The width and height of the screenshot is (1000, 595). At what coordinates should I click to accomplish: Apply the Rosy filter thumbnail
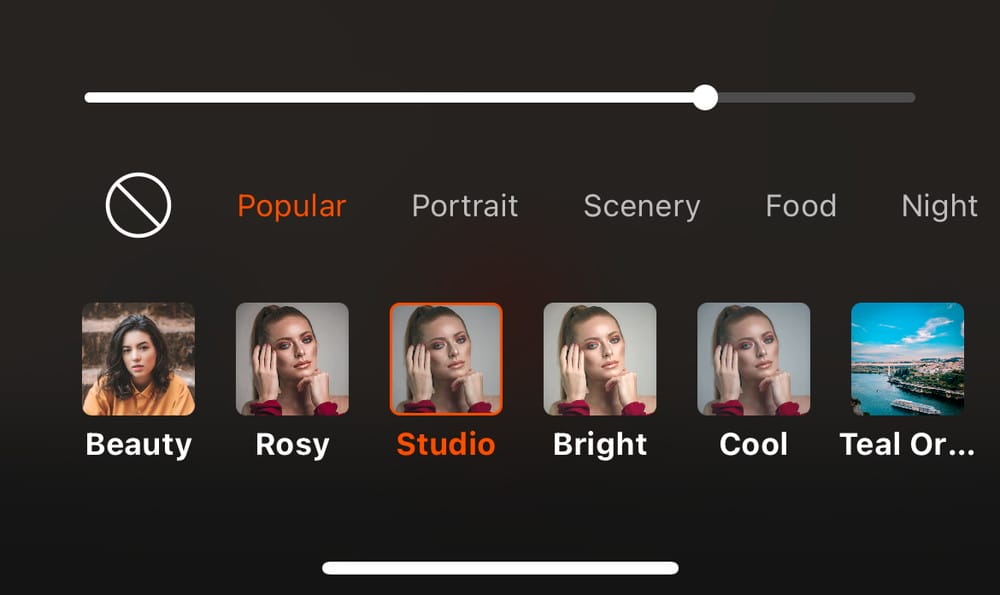pyautogui.click(x=292, y=359)
